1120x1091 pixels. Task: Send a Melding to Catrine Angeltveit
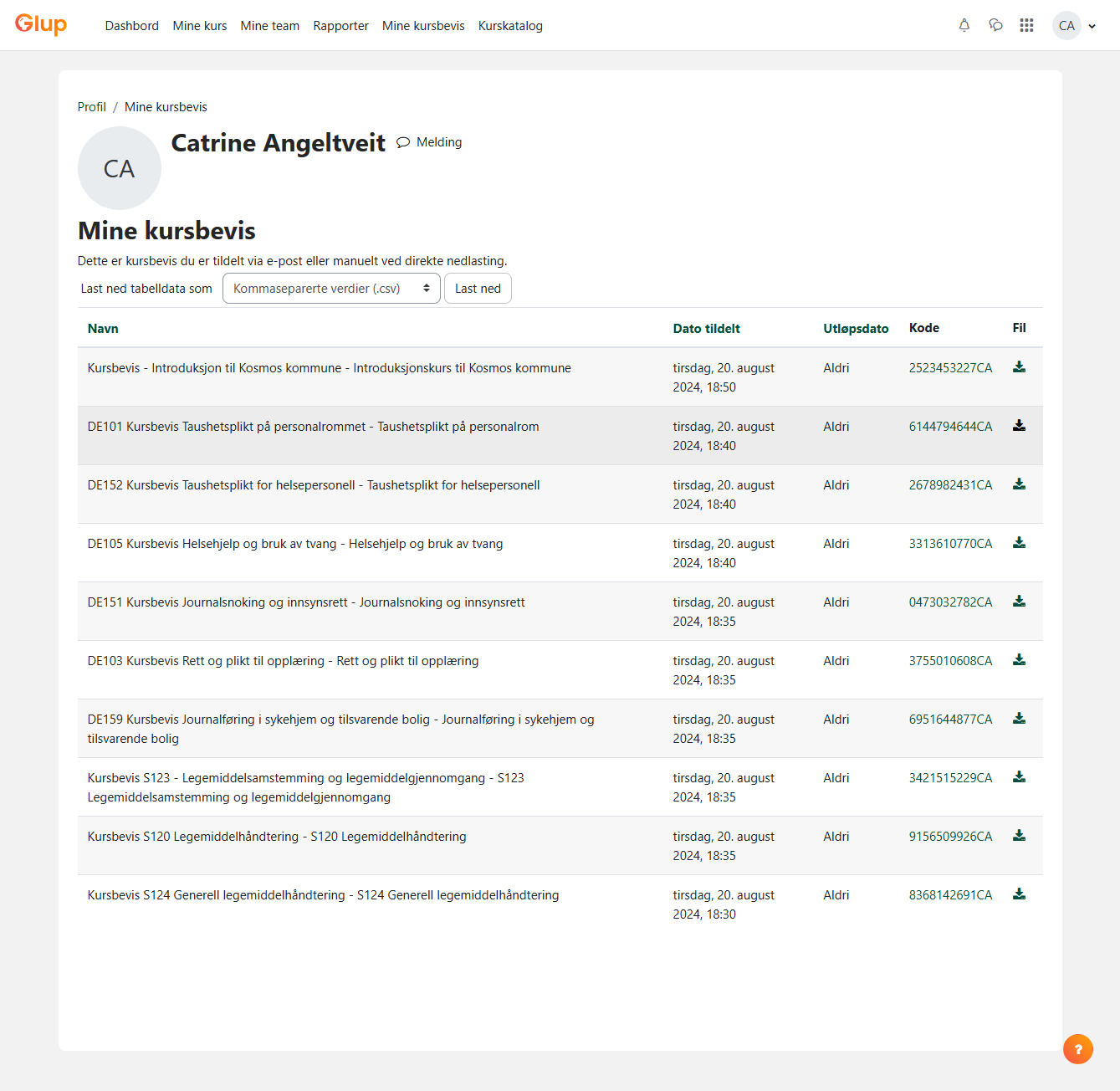point(429,142)
